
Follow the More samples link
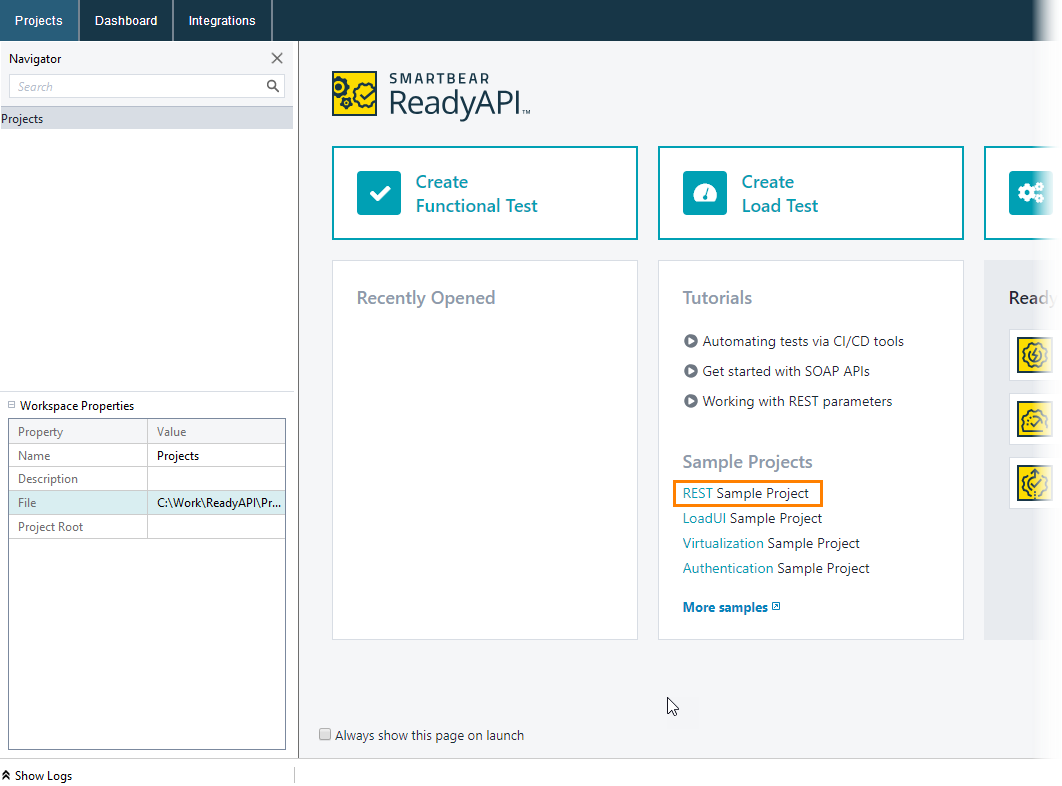tap(725, 607)
